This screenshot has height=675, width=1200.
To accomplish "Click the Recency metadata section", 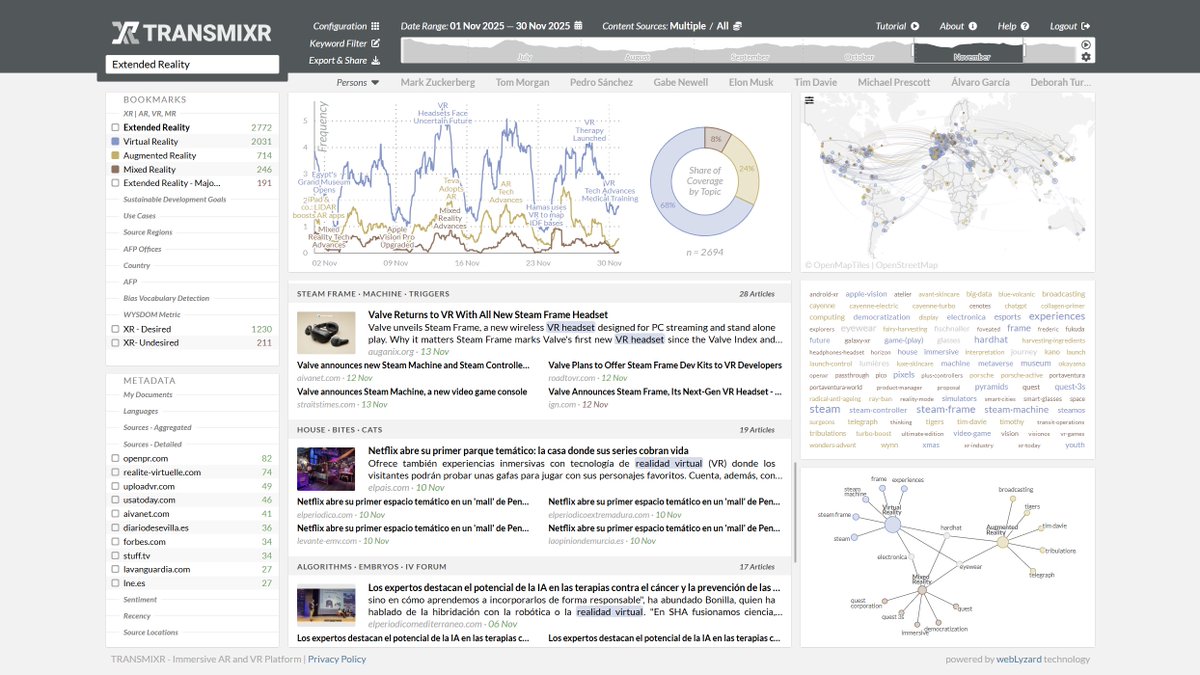I will coord(137,616).
